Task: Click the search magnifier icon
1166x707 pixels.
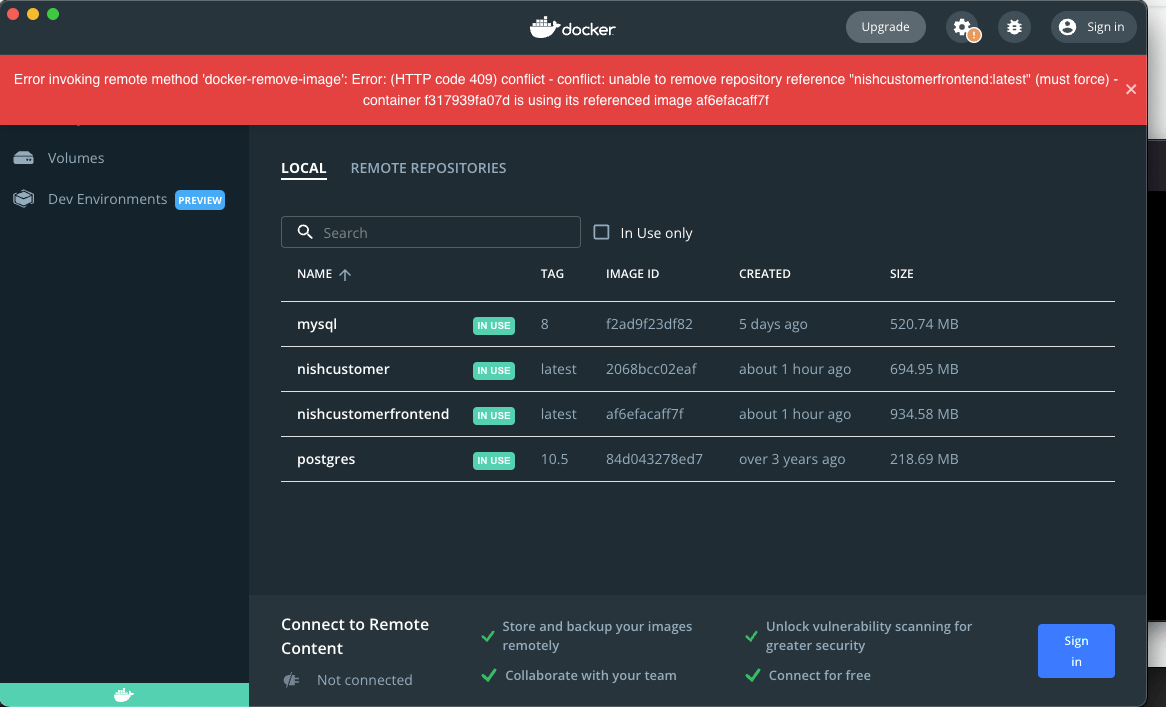Action: coord(305,232)
